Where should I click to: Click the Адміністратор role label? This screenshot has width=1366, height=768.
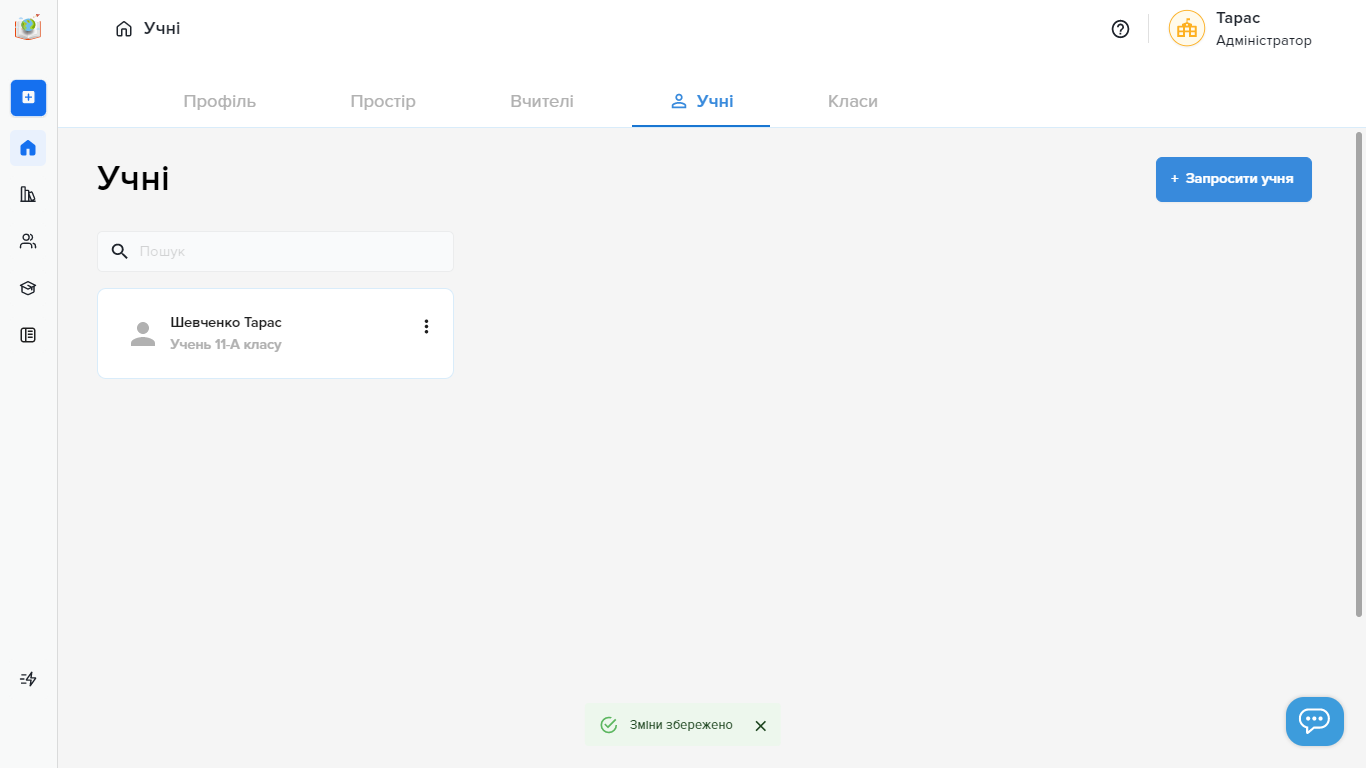coord(1264,40)
